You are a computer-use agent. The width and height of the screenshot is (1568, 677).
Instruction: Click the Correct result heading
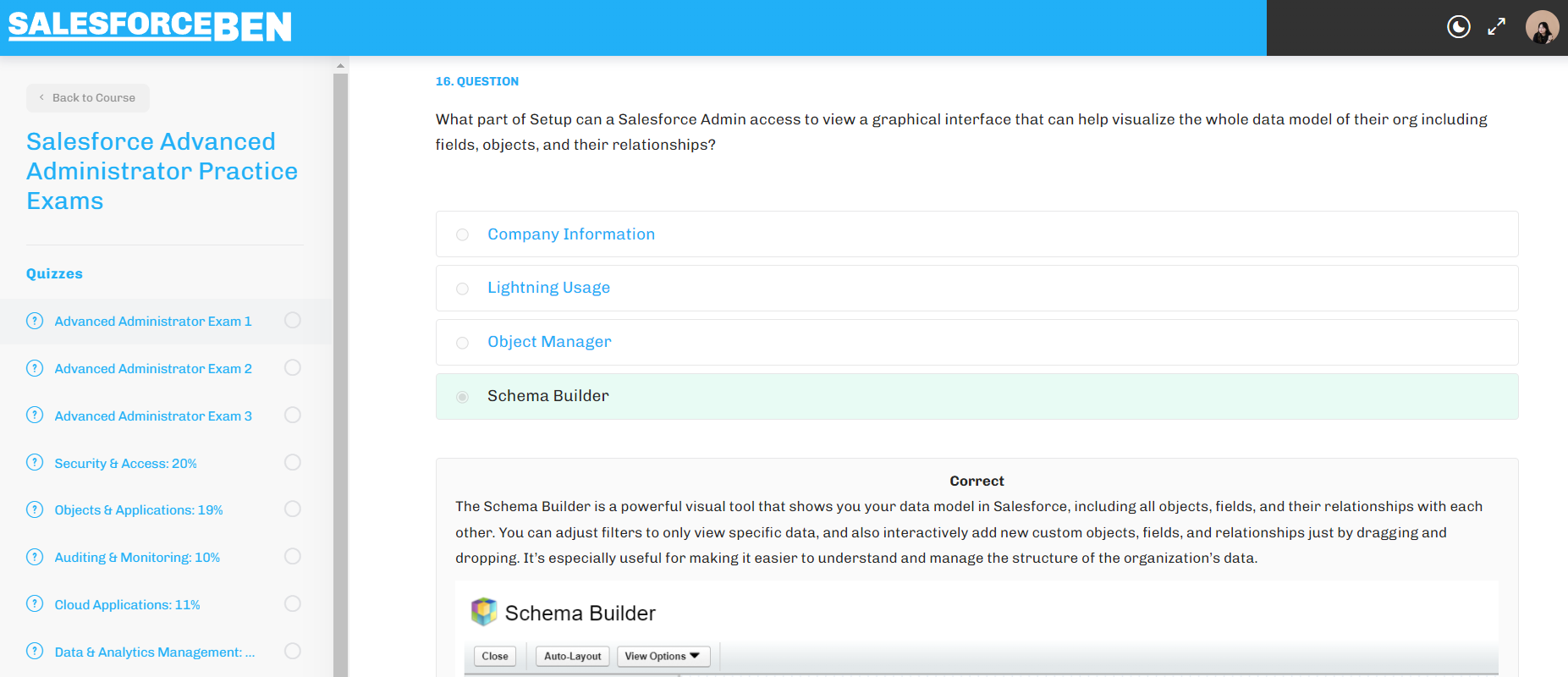[x=977, y=481]
